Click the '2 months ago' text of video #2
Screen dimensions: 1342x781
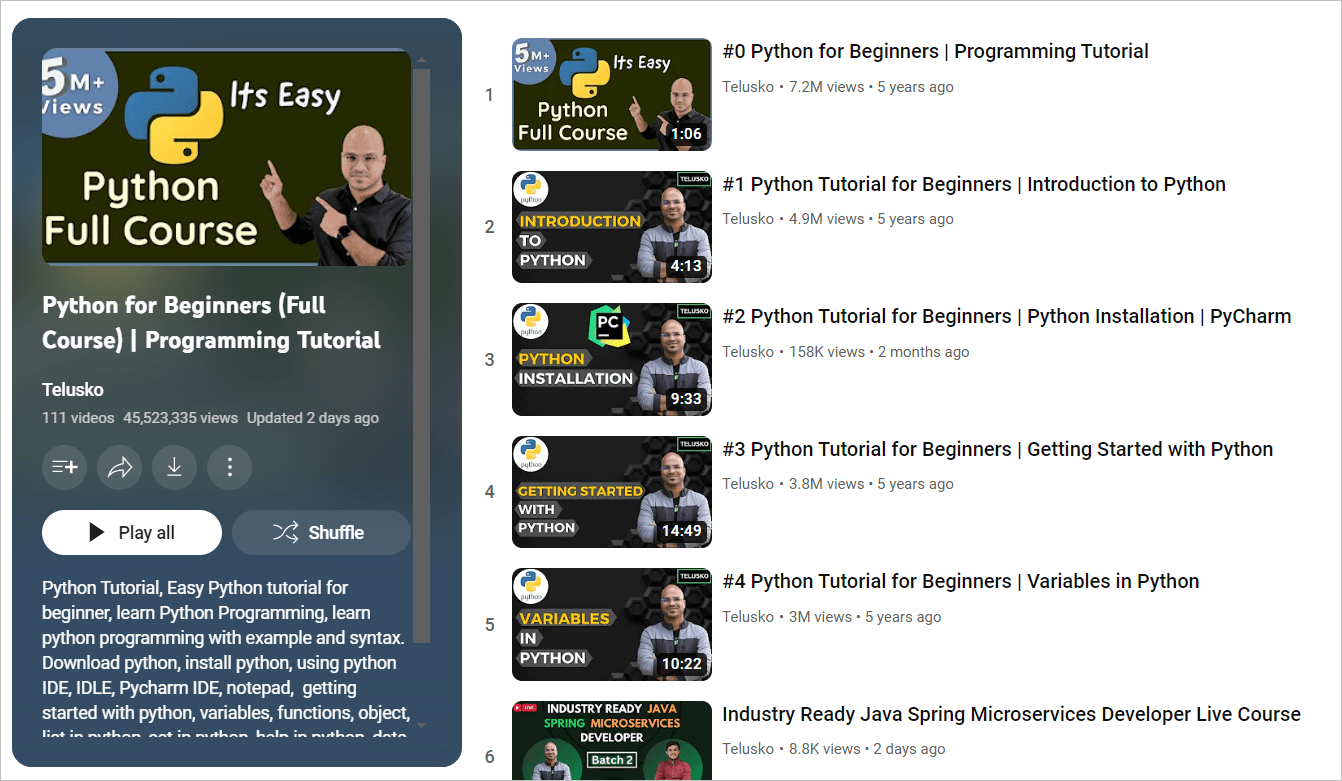(x=923, y=352)
